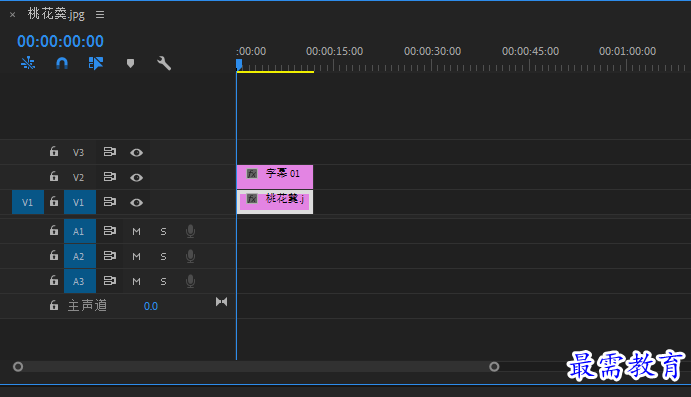Toggle lock on track A3
Viewport: 691px width, 397px height.
(54, 281)
